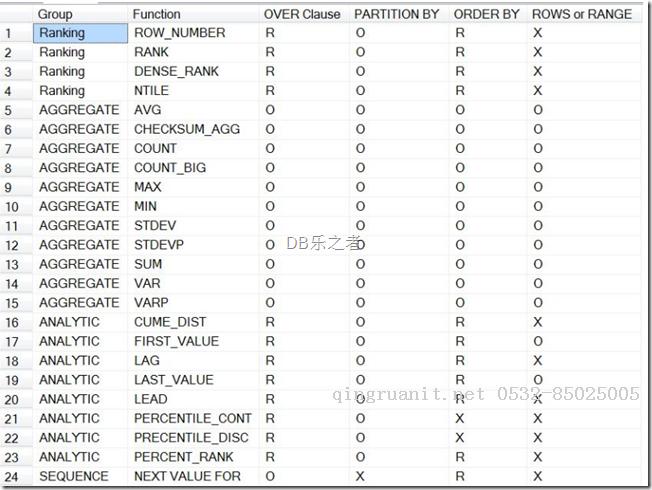Select the PARTITION BY column header
652x490 pixels.
(x=396, y=14)
